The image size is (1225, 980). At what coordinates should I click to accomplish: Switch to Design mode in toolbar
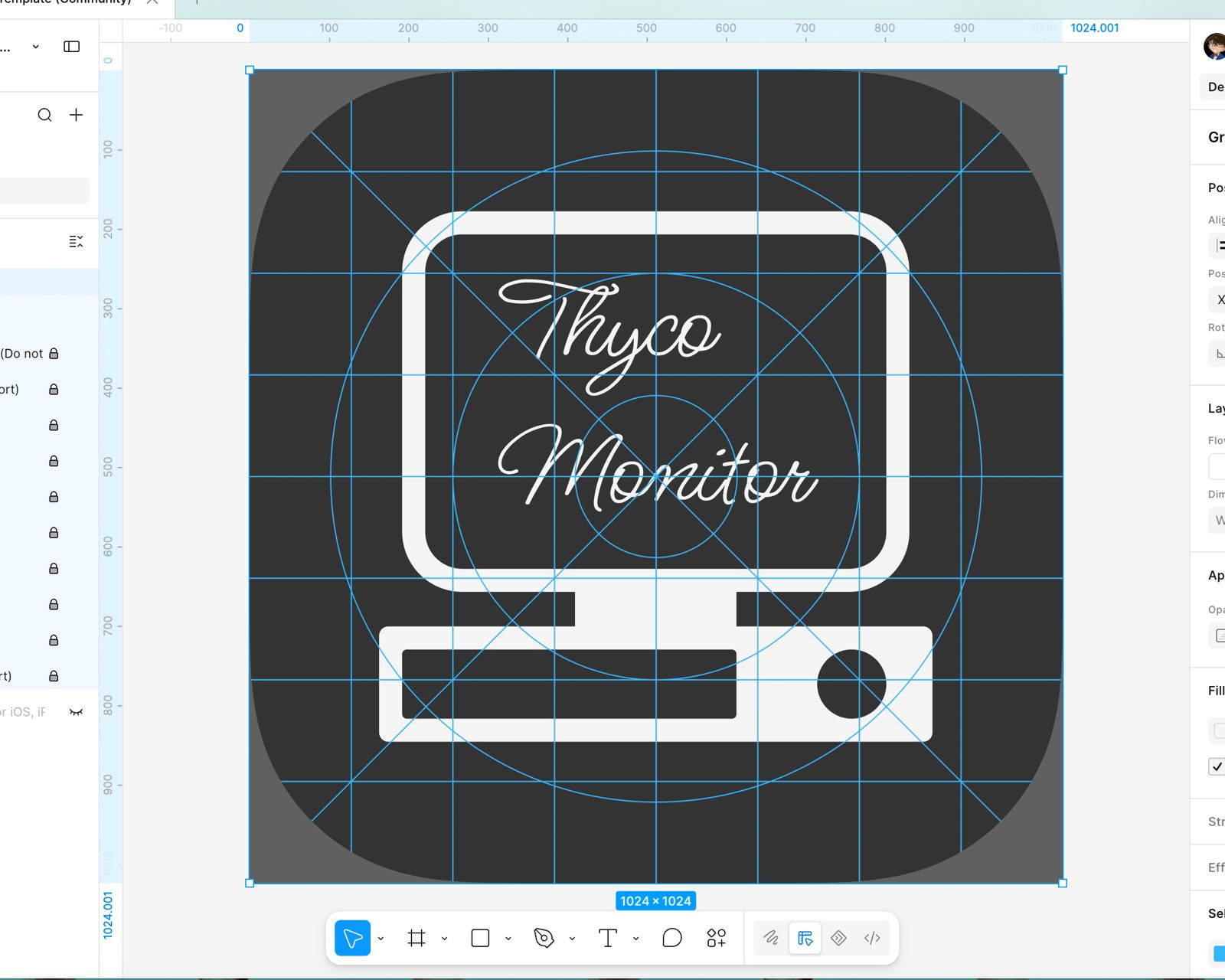click(x=805, y=938)
